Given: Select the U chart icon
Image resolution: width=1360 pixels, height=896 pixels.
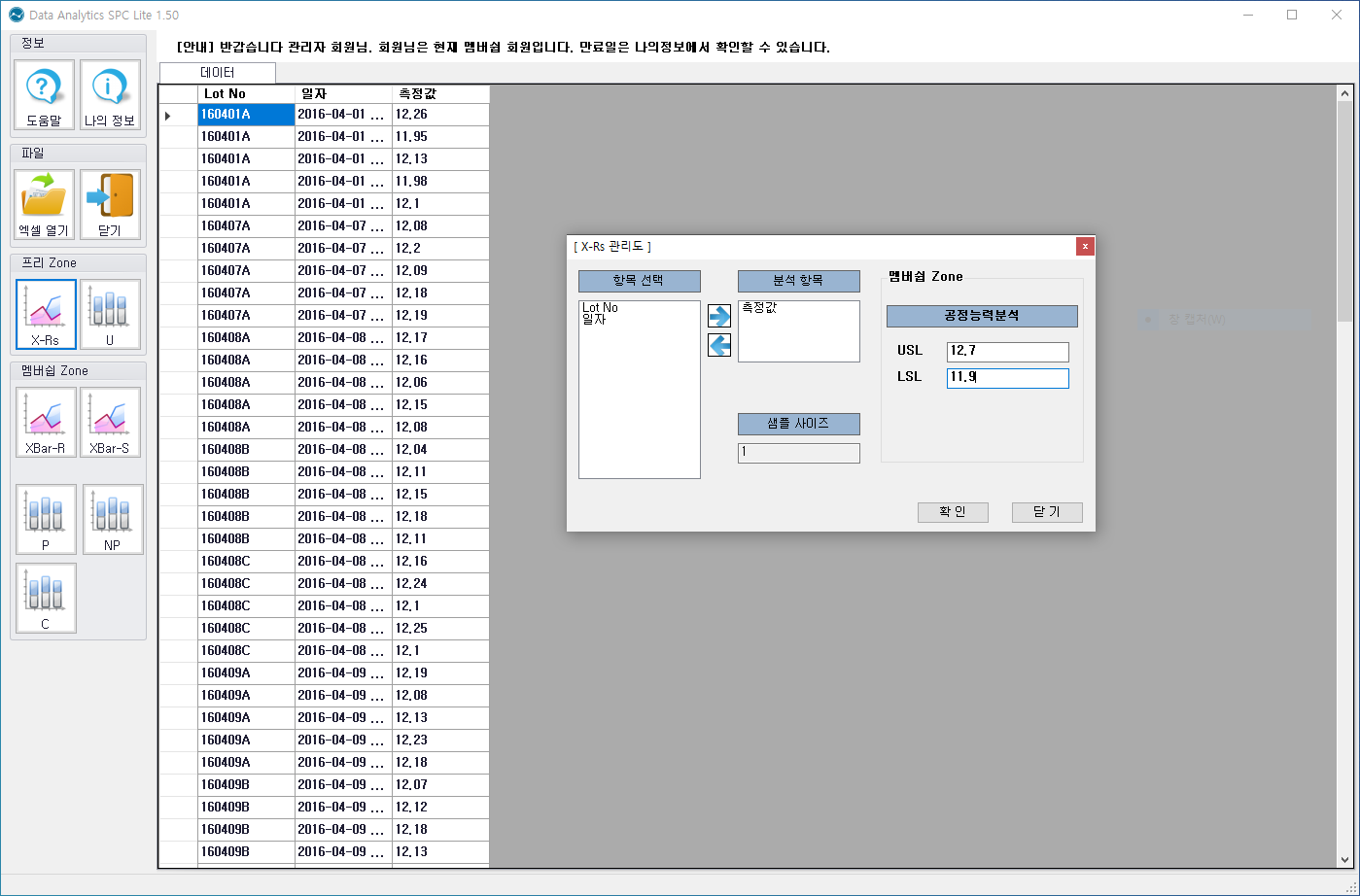Looking at the screenshot, I should 110,315.
